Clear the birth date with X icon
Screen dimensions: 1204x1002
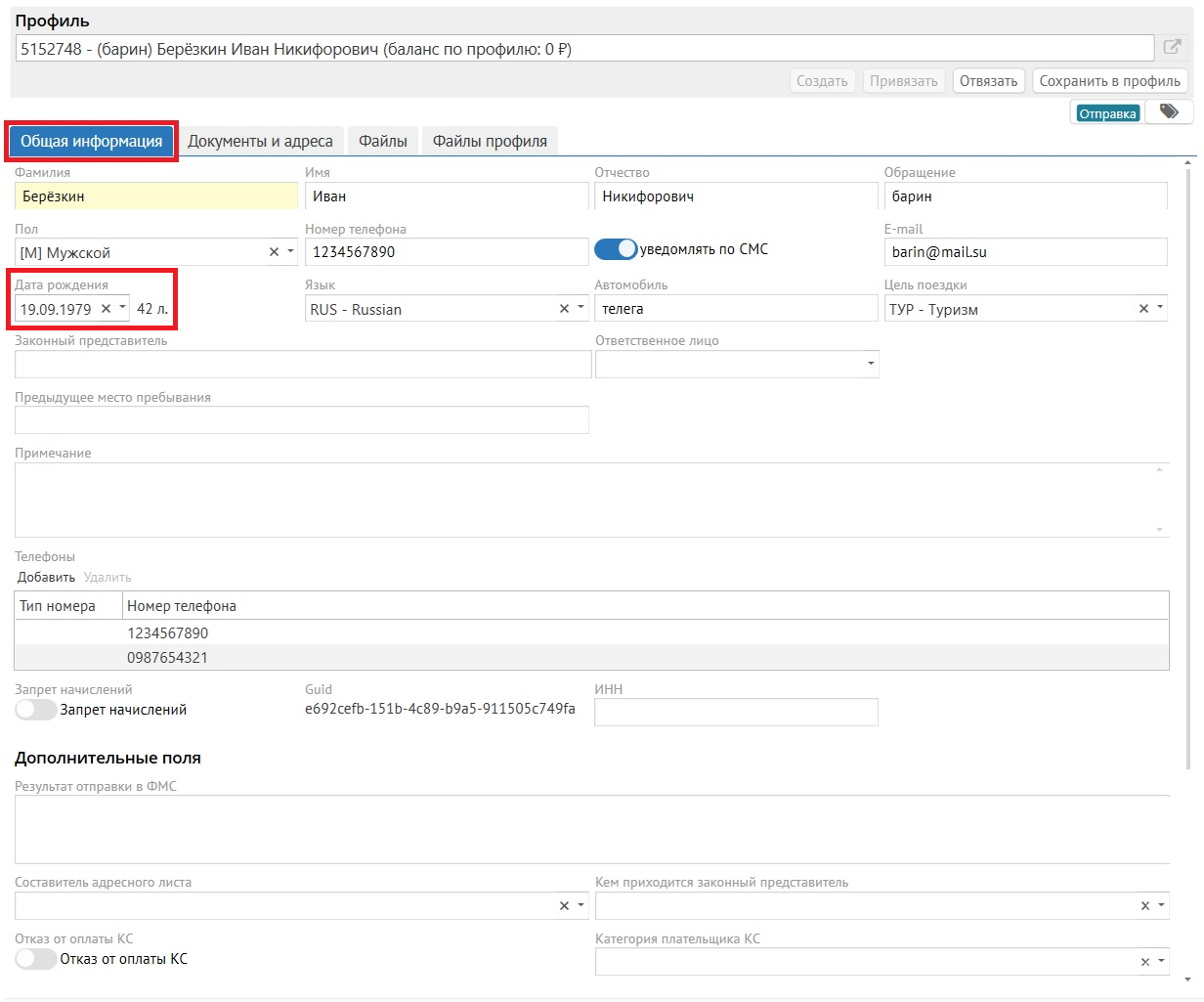coord(106,309)
